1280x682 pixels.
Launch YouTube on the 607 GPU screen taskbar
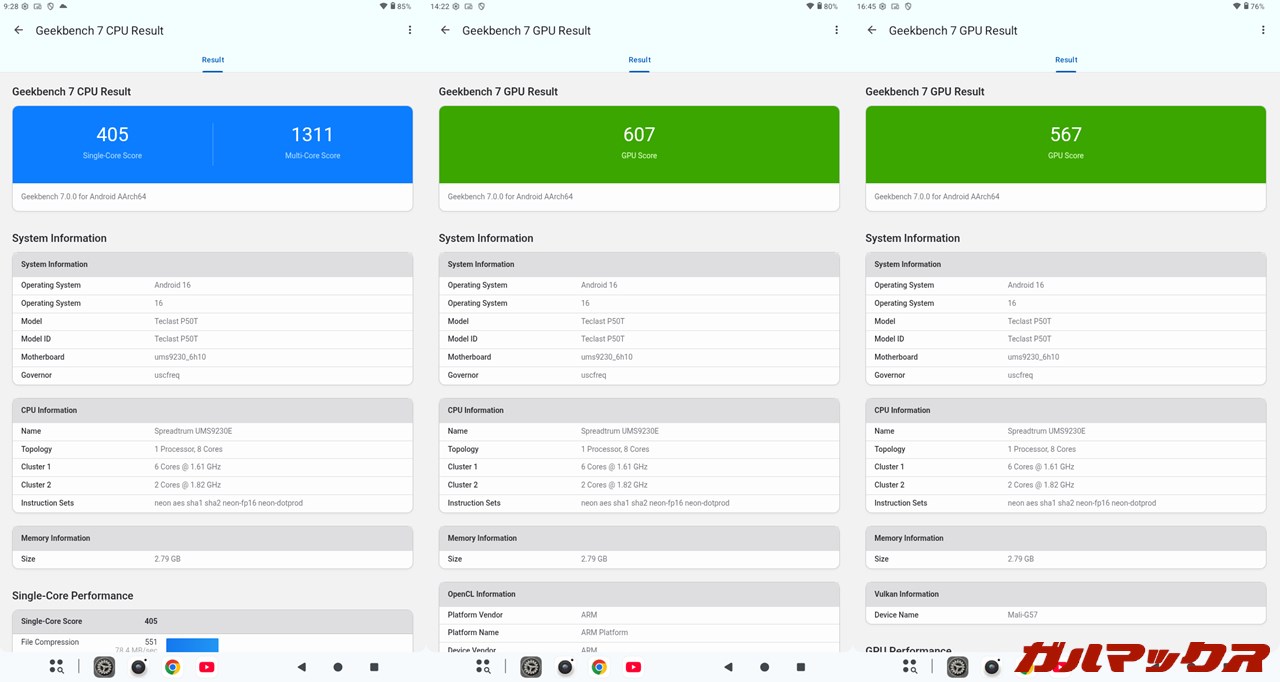pos(633,667)
